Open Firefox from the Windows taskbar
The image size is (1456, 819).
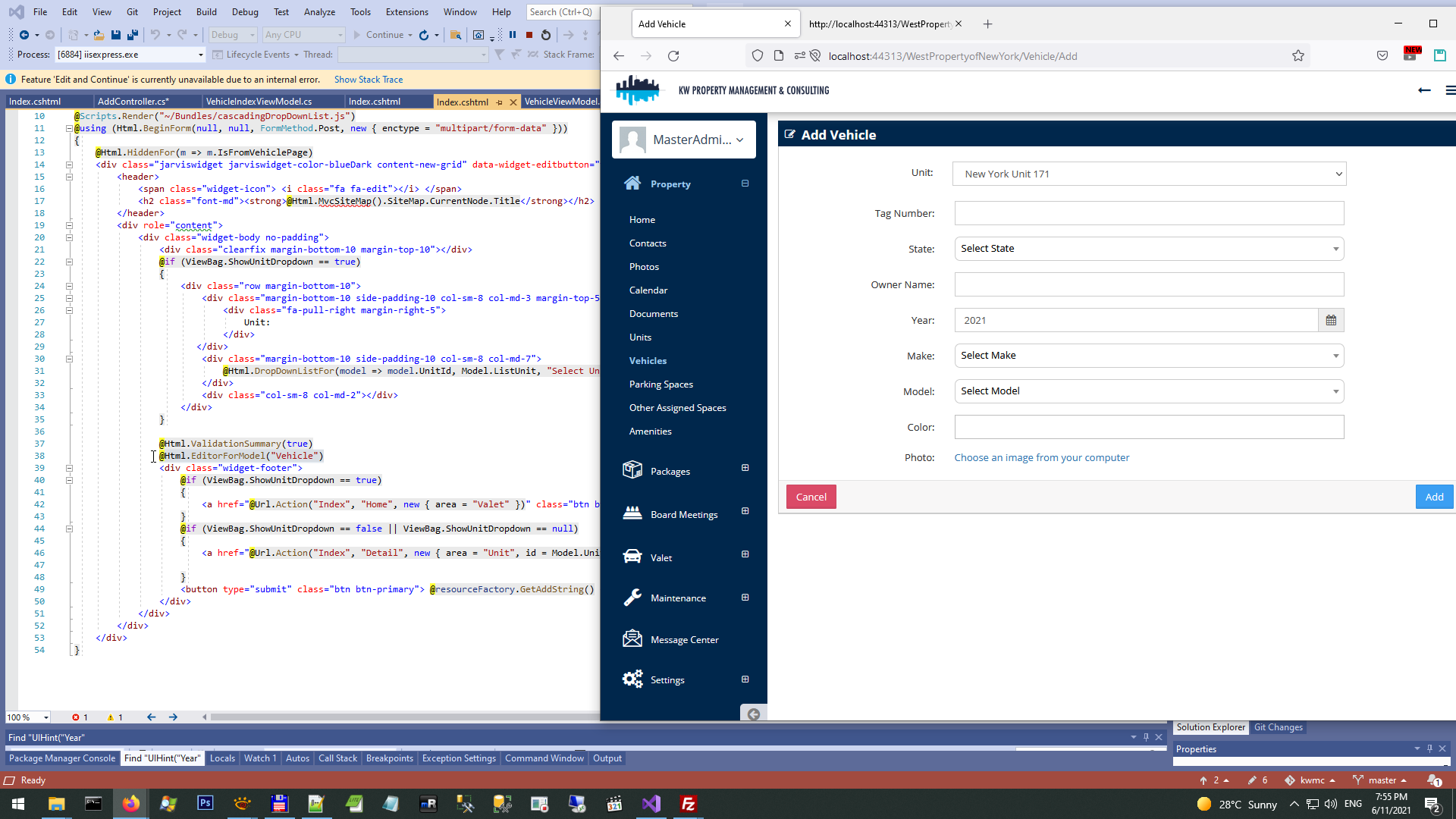(130, 804)
